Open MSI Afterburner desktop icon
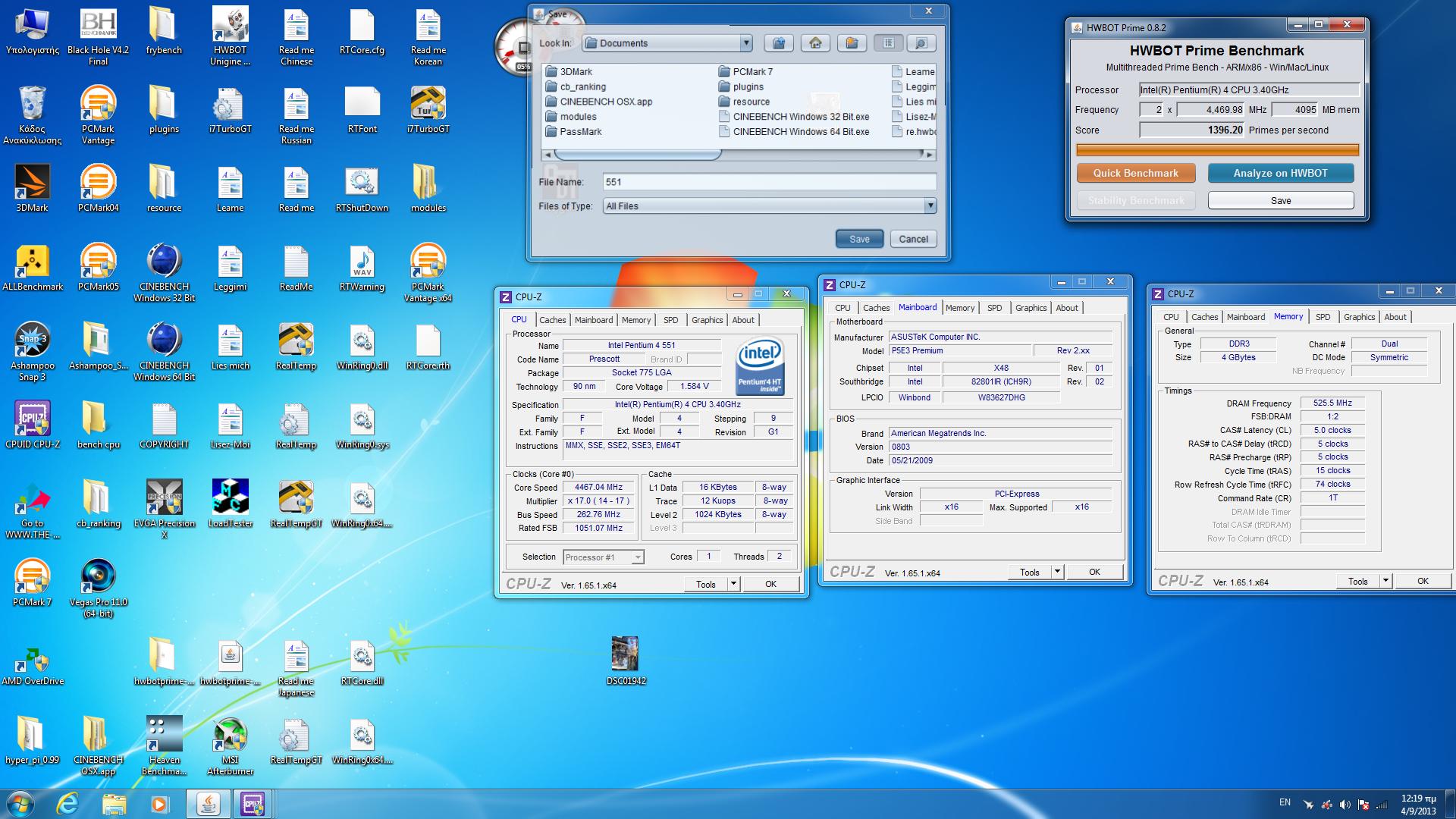Image resolution: width=1456 pixels, height=819 pixels. point(230,746)
